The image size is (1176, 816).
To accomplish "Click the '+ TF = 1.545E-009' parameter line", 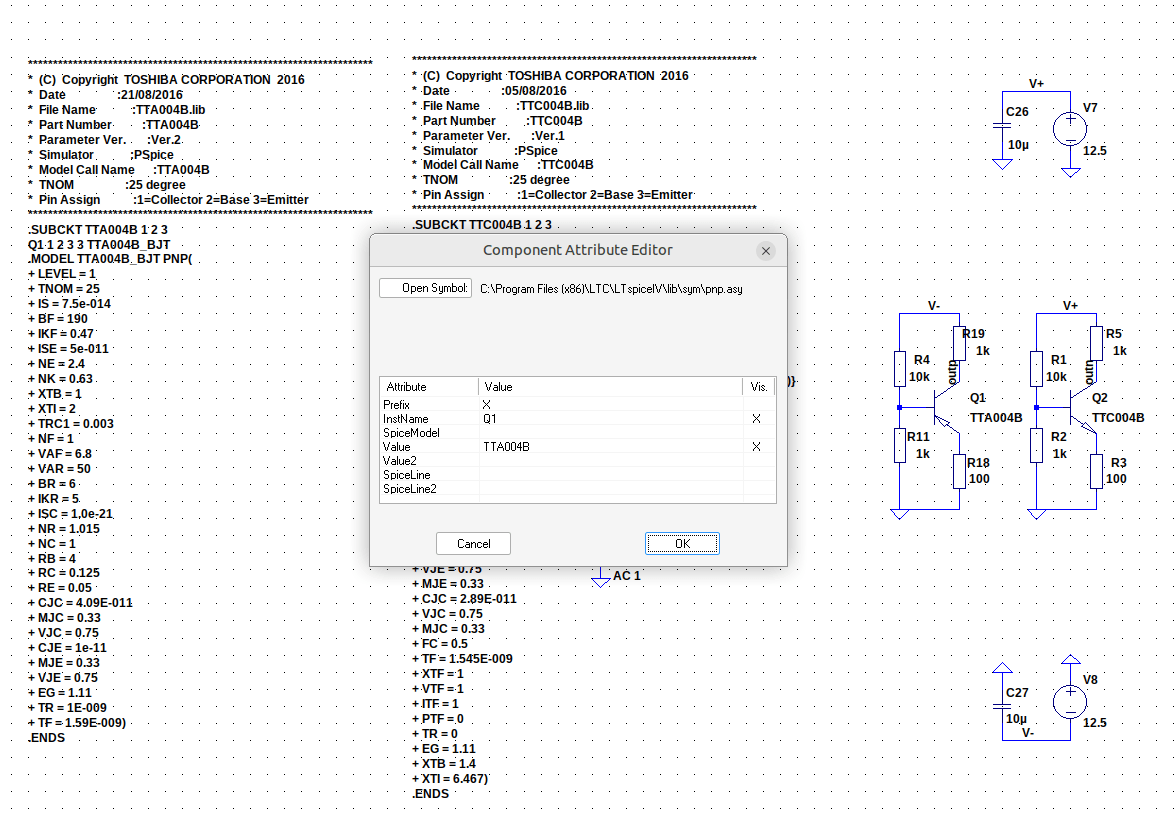I will click(x=463, y=658).
